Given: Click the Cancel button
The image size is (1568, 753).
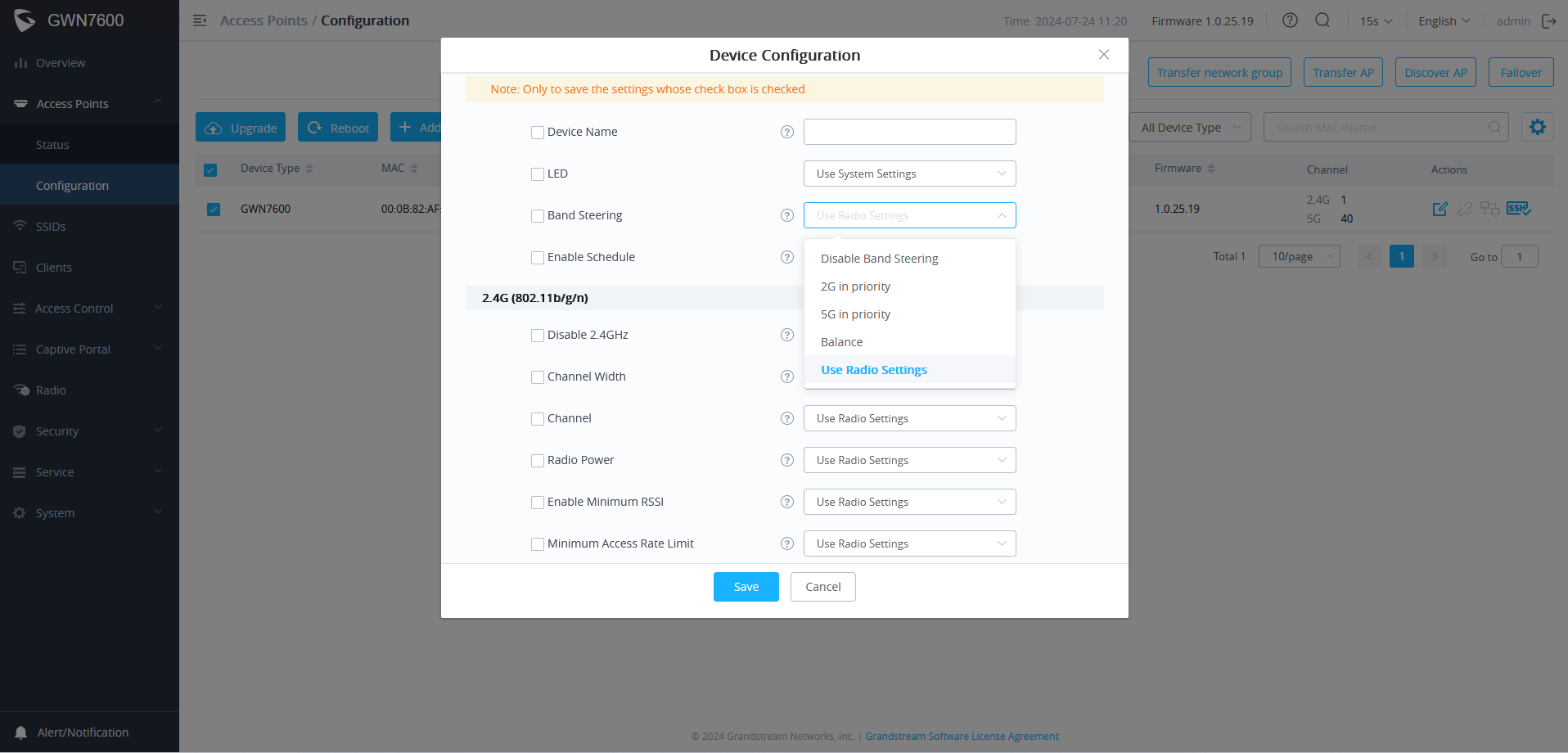Looking at the screenshot, I should (822, 587).
